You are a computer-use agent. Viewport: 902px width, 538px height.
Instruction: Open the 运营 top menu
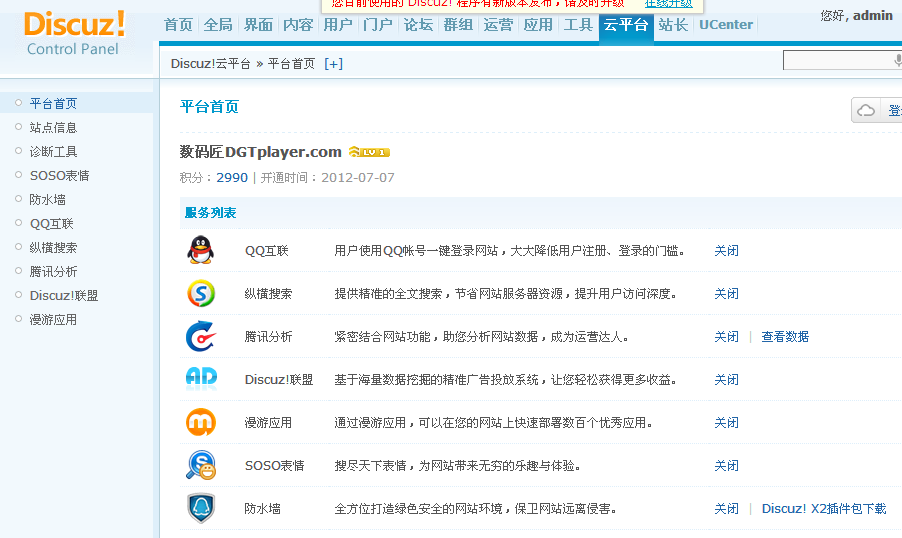(498, 25)
